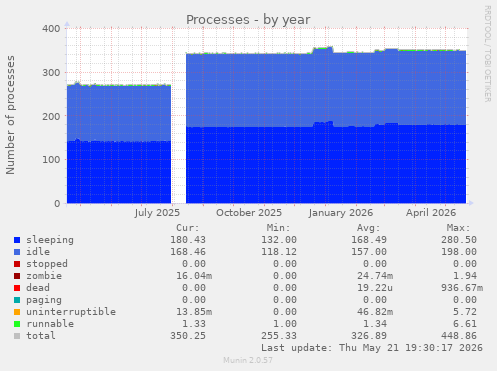Click the 'July 2025' axis label

point(157,213)
